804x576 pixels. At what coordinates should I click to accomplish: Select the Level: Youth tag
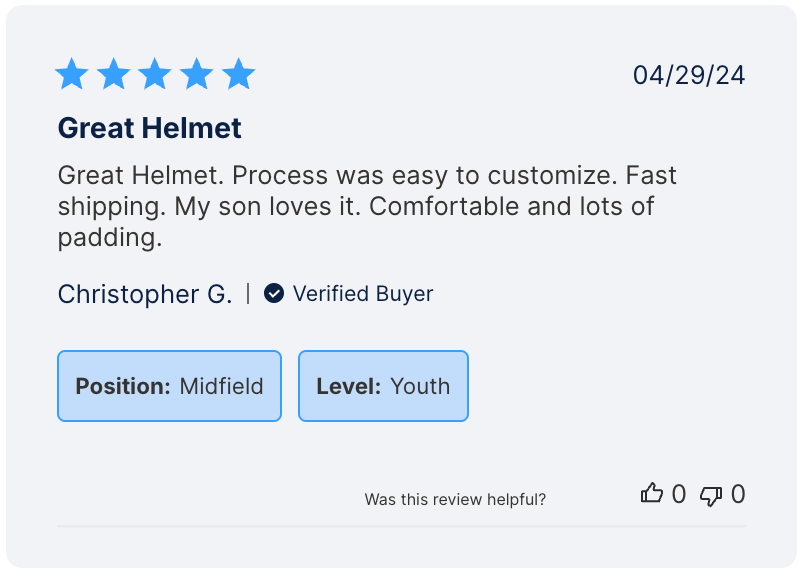click(x=383, y=386)
